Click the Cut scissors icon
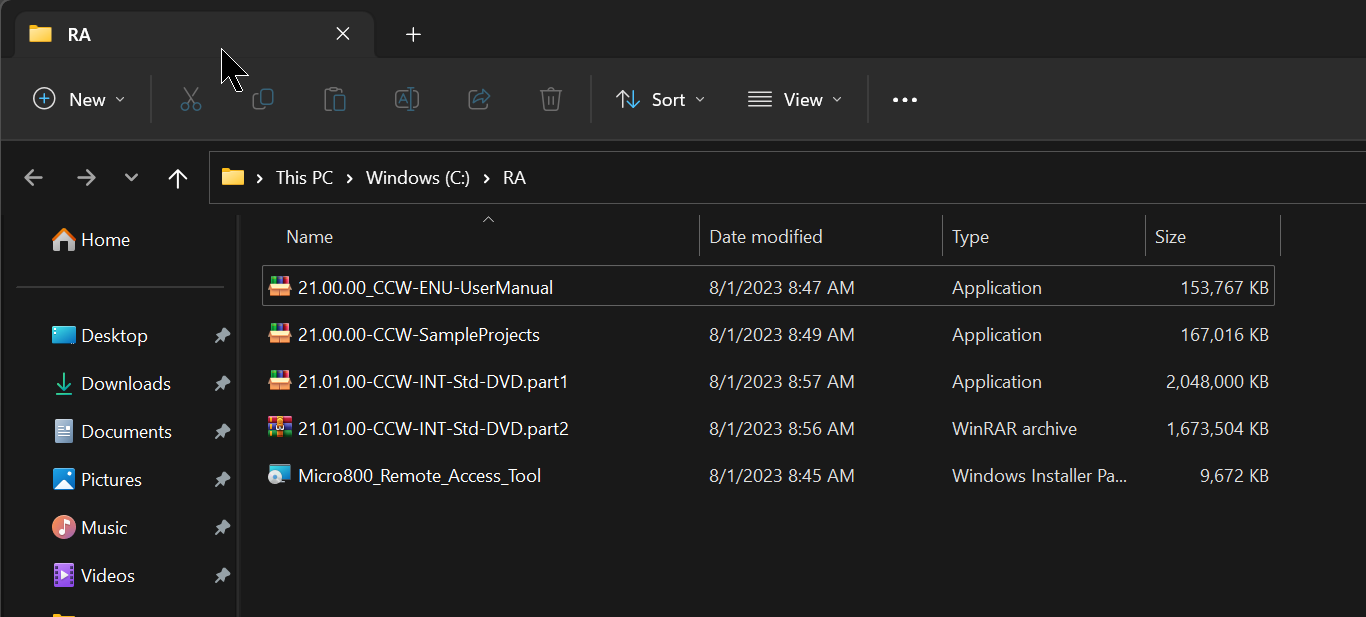Viewport: 1366px width, 617px height. click(191, 99)
